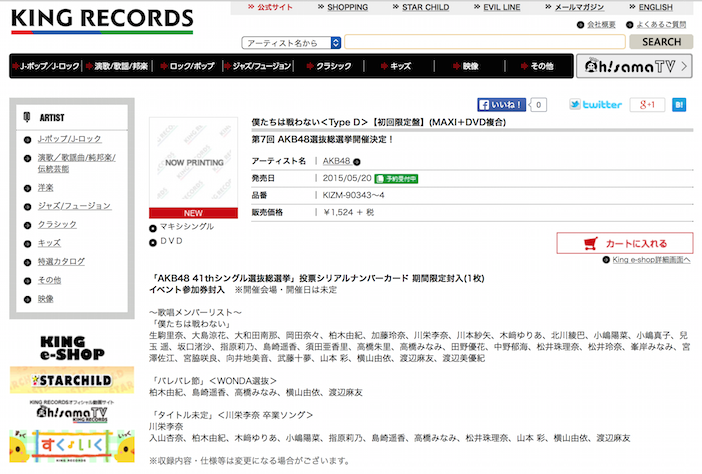Click the Hatena B! bookmark icon

679,105
